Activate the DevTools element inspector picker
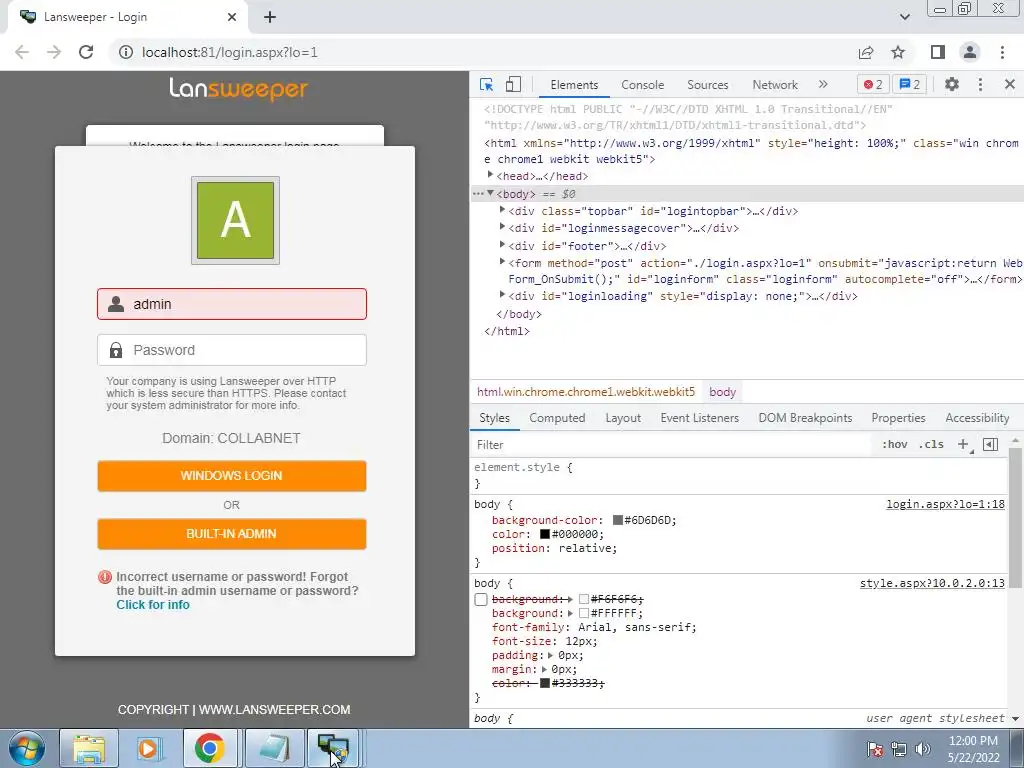 coord(487,84)
